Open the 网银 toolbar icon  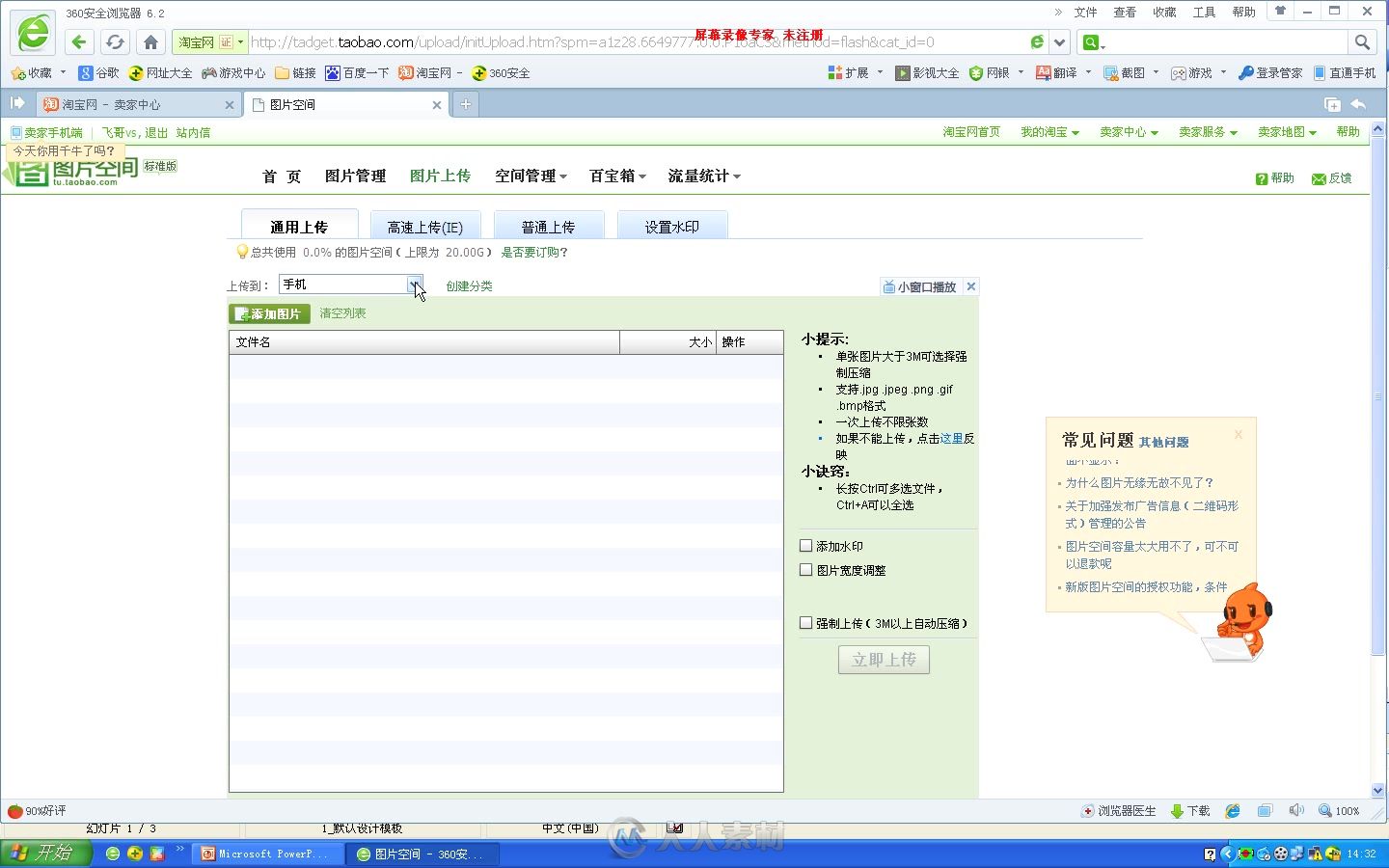[990, 73]
